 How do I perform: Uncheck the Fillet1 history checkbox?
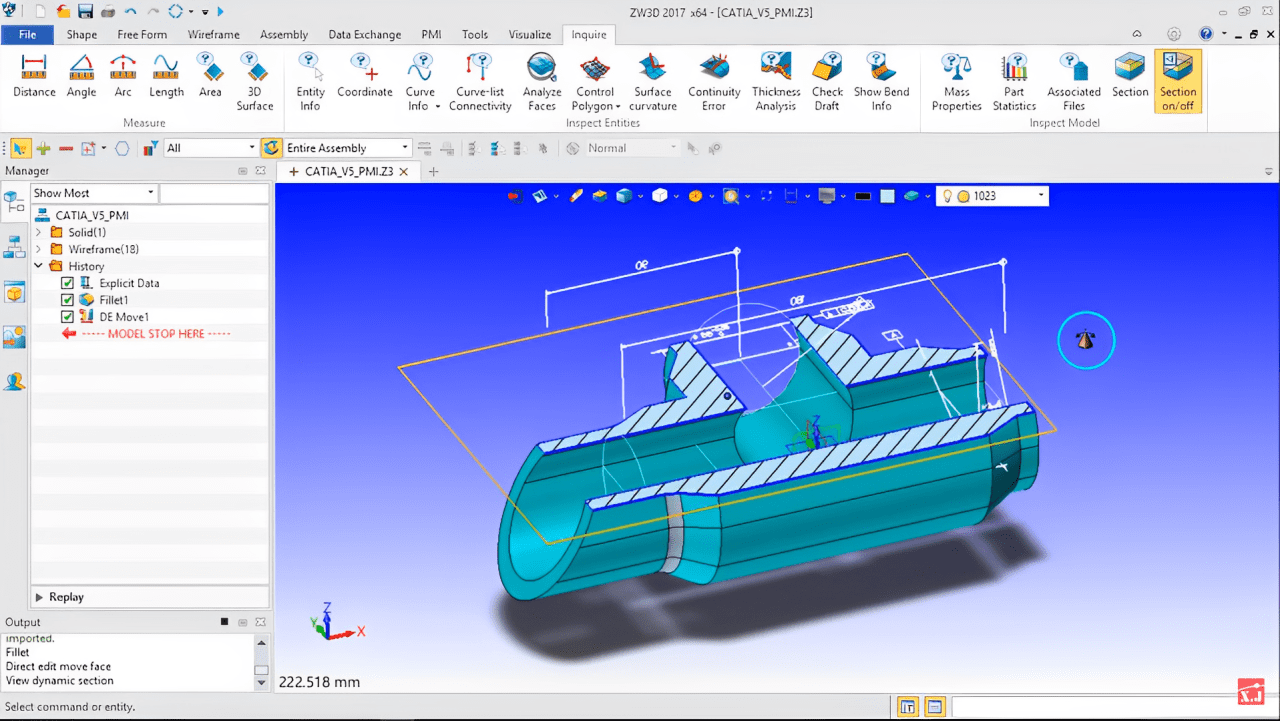pos(68,300)
